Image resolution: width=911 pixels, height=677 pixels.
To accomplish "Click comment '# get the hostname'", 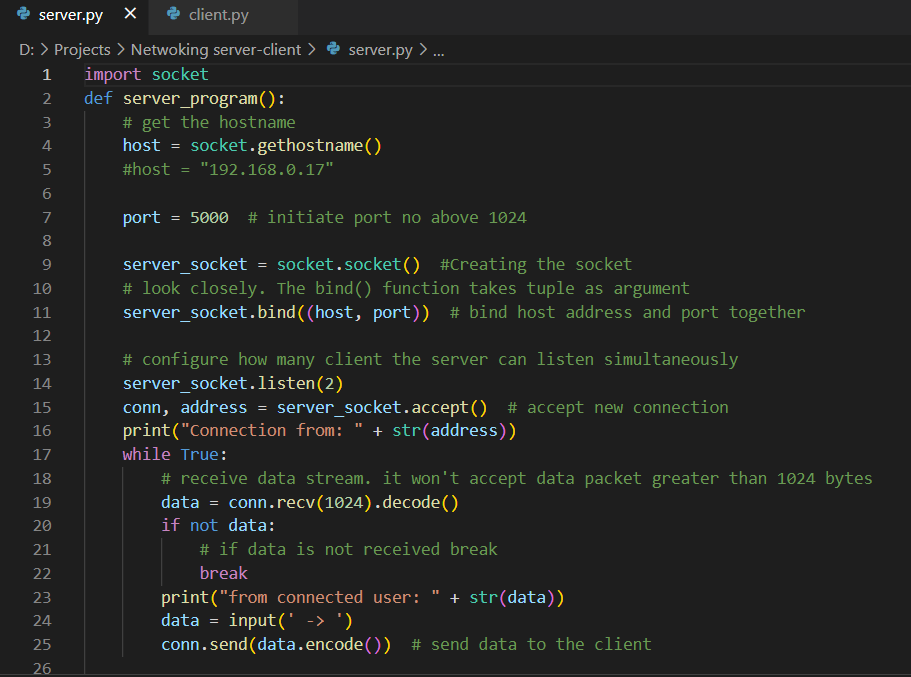I will [209, 123].
